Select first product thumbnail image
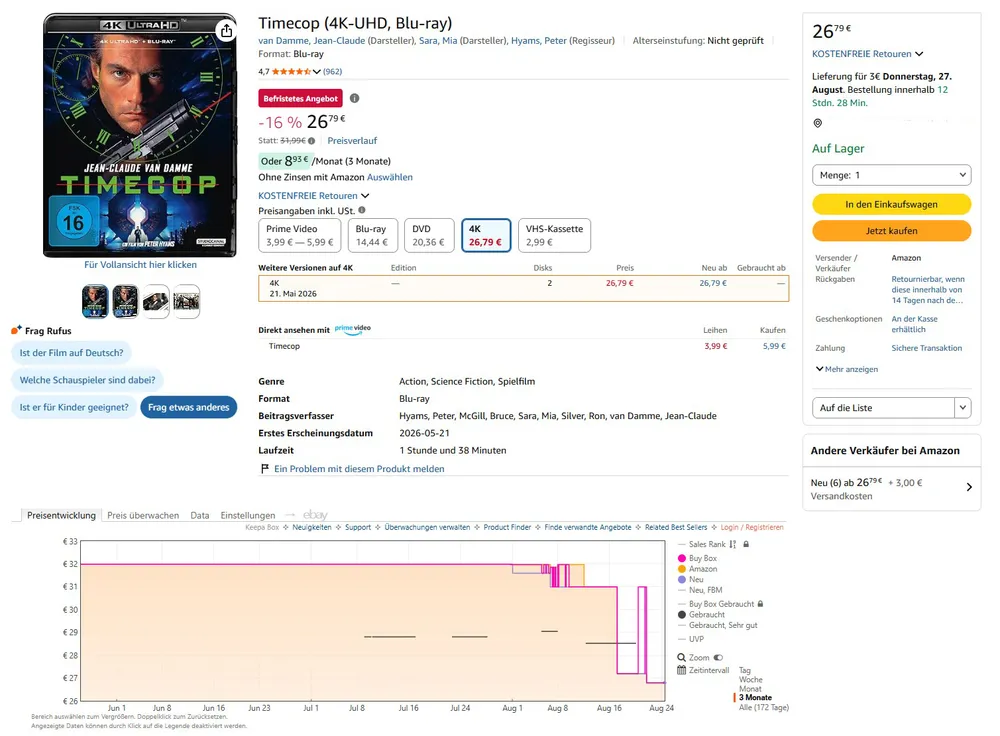 tap(95, 302)
